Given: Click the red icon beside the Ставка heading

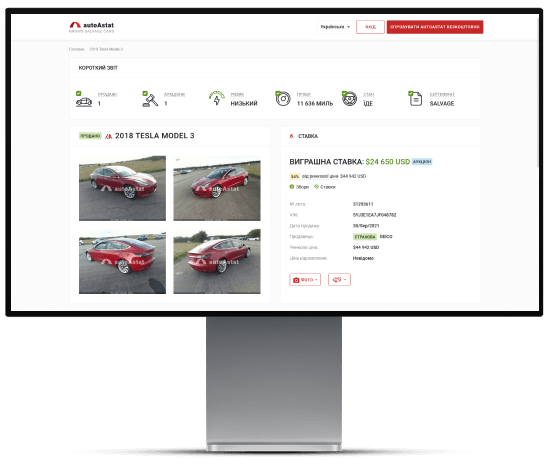Looking at the screenshot, I should pos(291,136).
